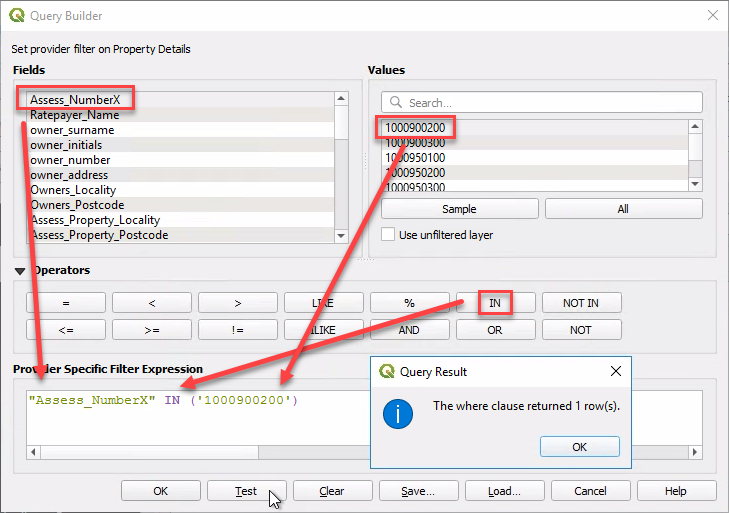The height and width of the screenshot is (513, 729).
Task: Insert the <= operator
Action: click(x=66, y=330)
